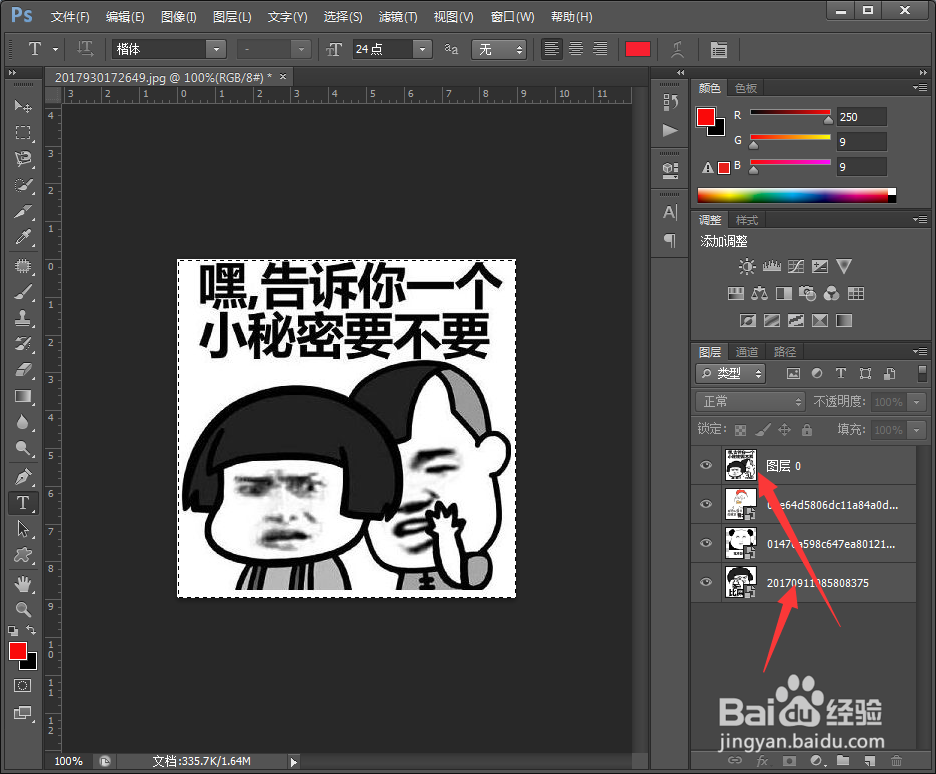This screenshot has width=936, height=774.
Task: Toggle layer filtering switch
Action: click(922, 374)
